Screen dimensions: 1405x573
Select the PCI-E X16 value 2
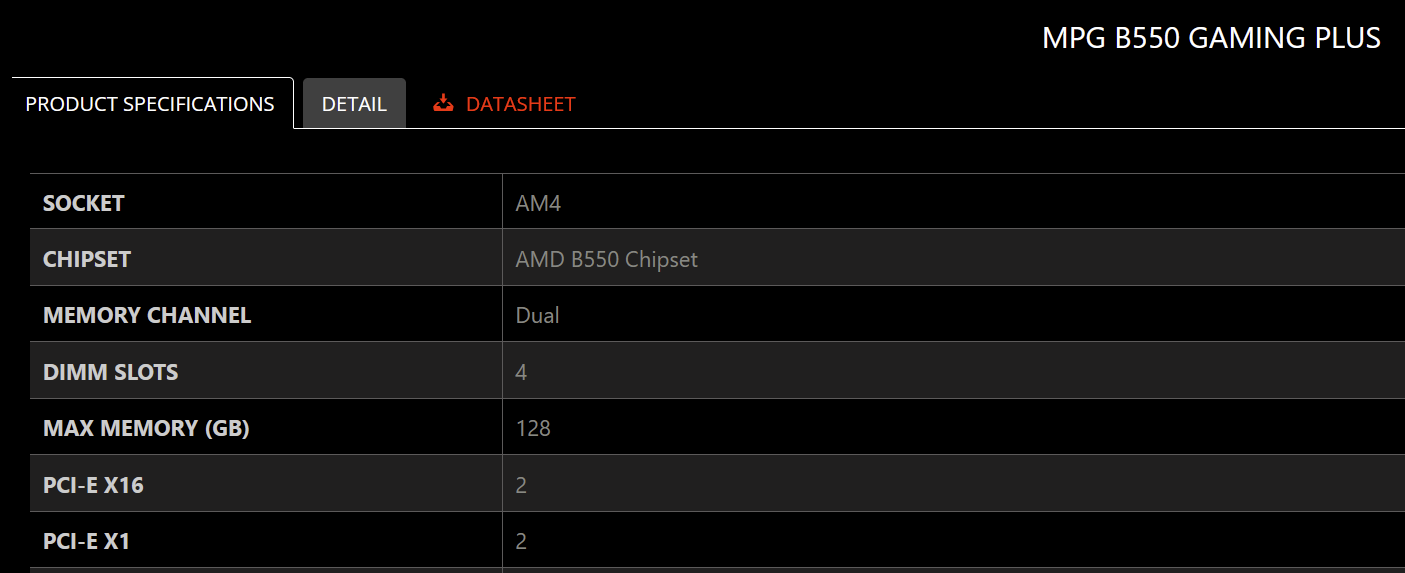(521, 485)
